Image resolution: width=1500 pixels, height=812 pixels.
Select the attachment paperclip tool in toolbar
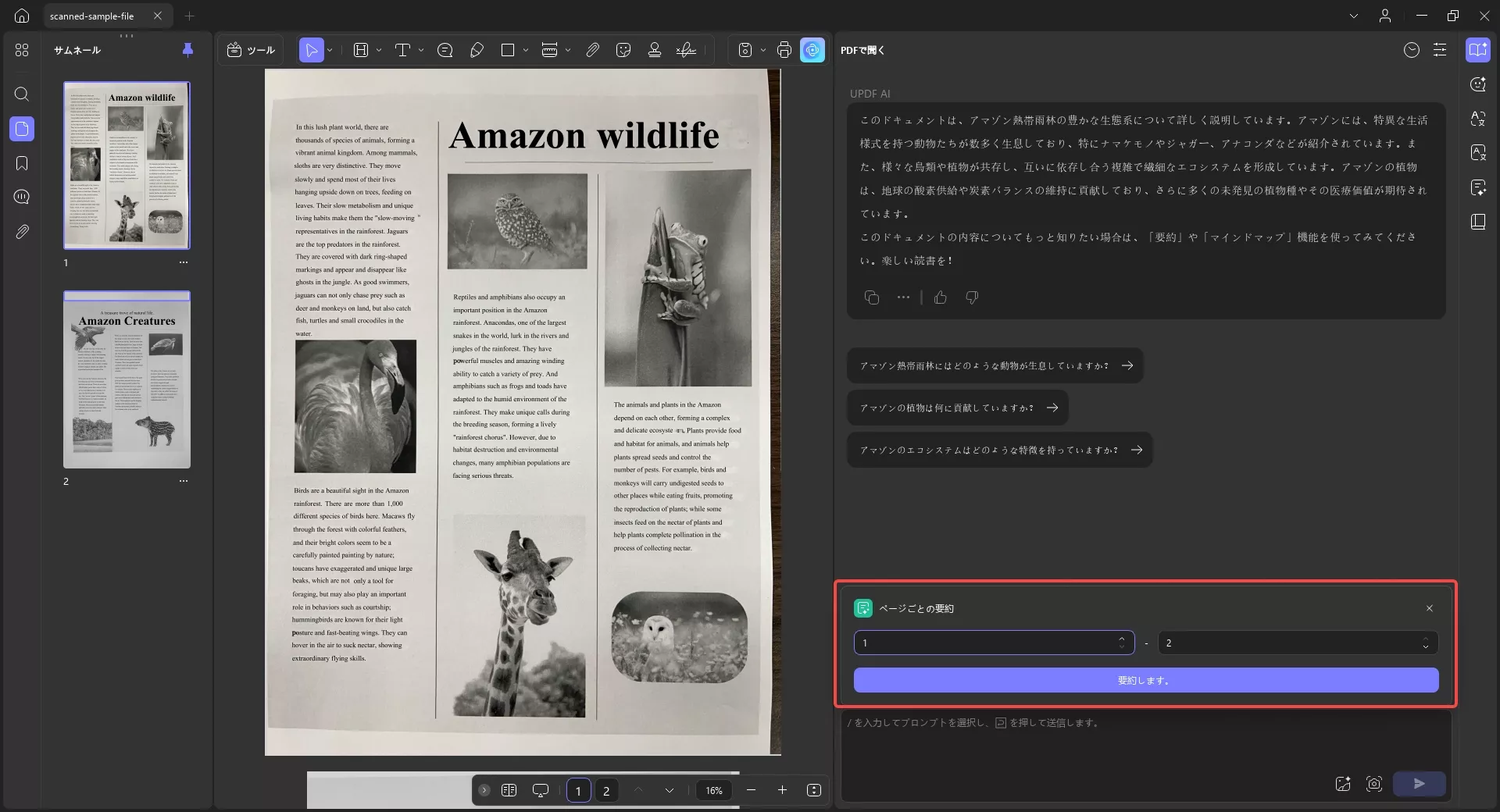tap(592, 50)
